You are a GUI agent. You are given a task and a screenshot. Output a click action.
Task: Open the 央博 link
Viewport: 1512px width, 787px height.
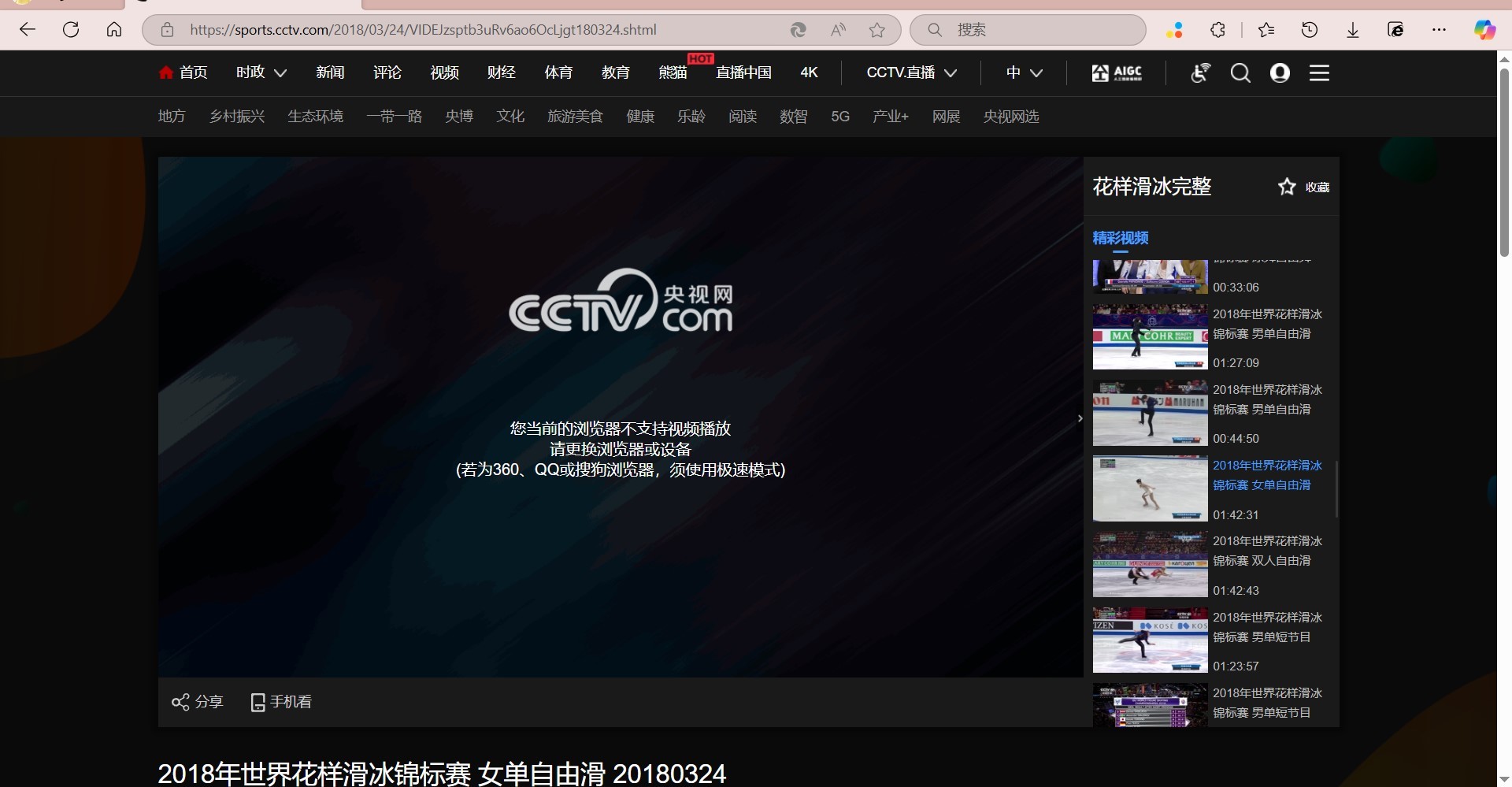[x=459, y=117]
